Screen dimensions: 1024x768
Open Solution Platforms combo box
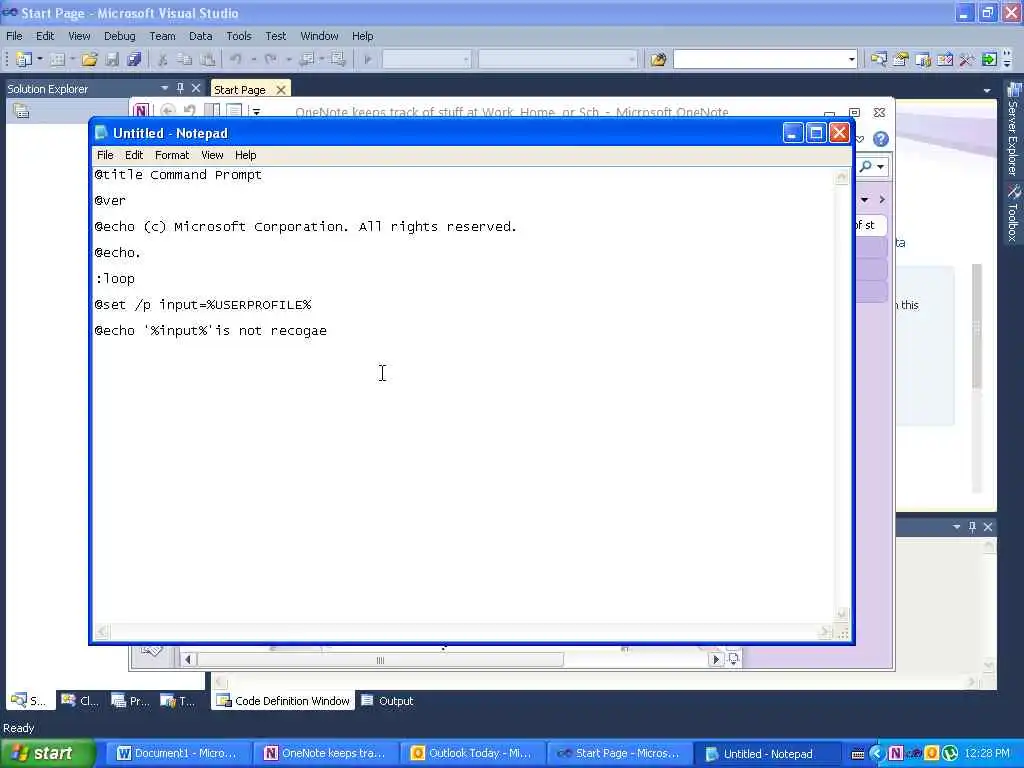(558, 59)
